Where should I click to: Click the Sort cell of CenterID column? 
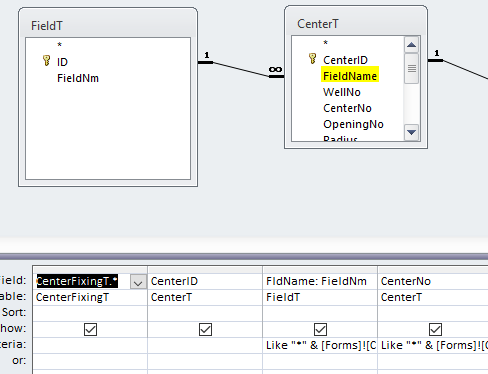click(205, 313)
